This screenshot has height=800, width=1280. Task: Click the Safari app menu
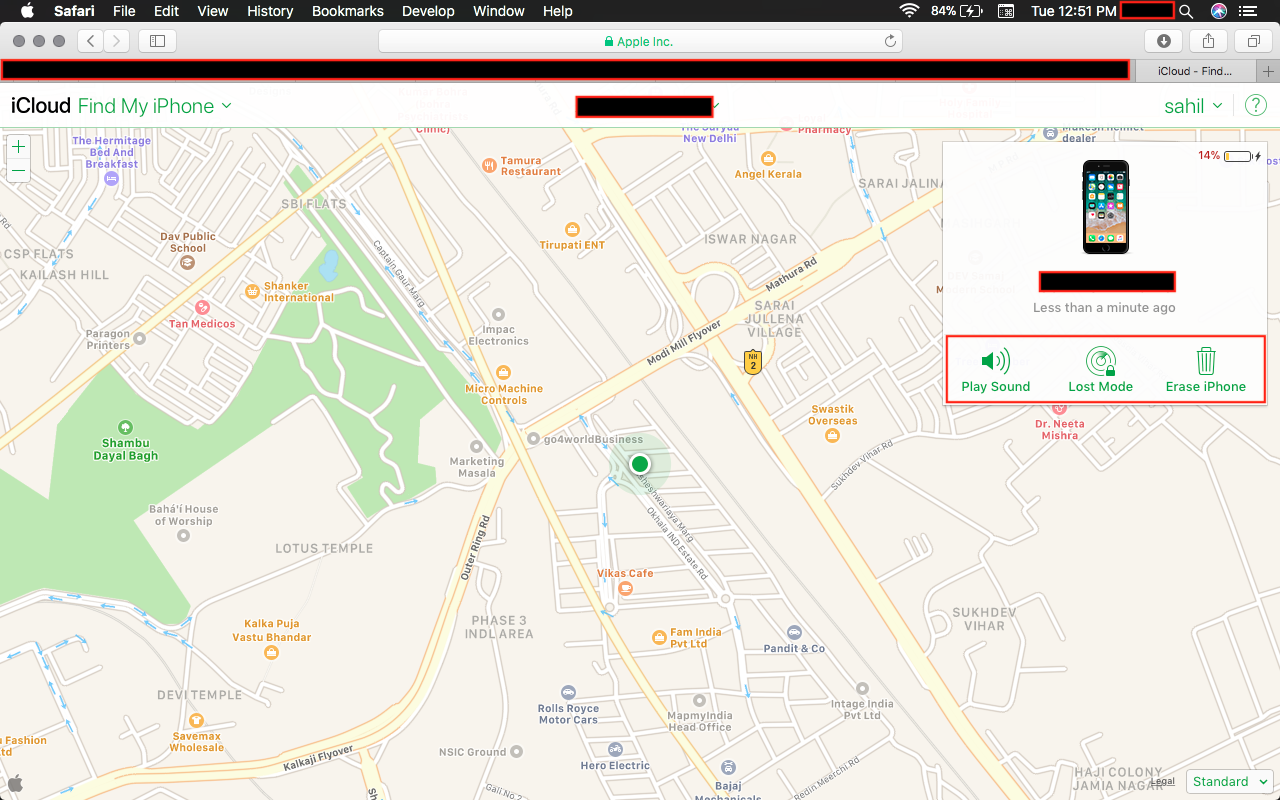[x=74, y=11]
